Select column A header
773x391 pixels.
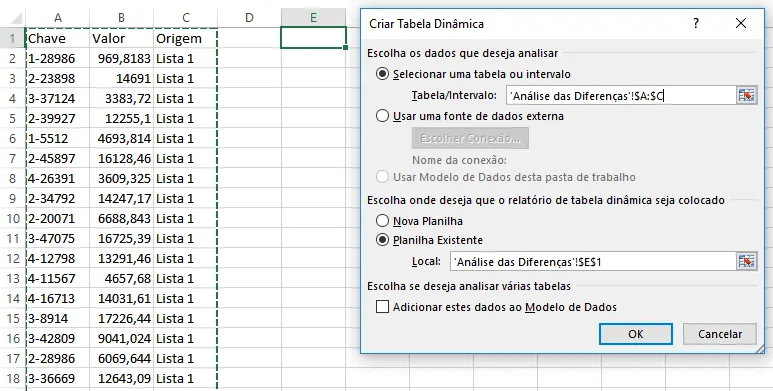click(58, 18)
